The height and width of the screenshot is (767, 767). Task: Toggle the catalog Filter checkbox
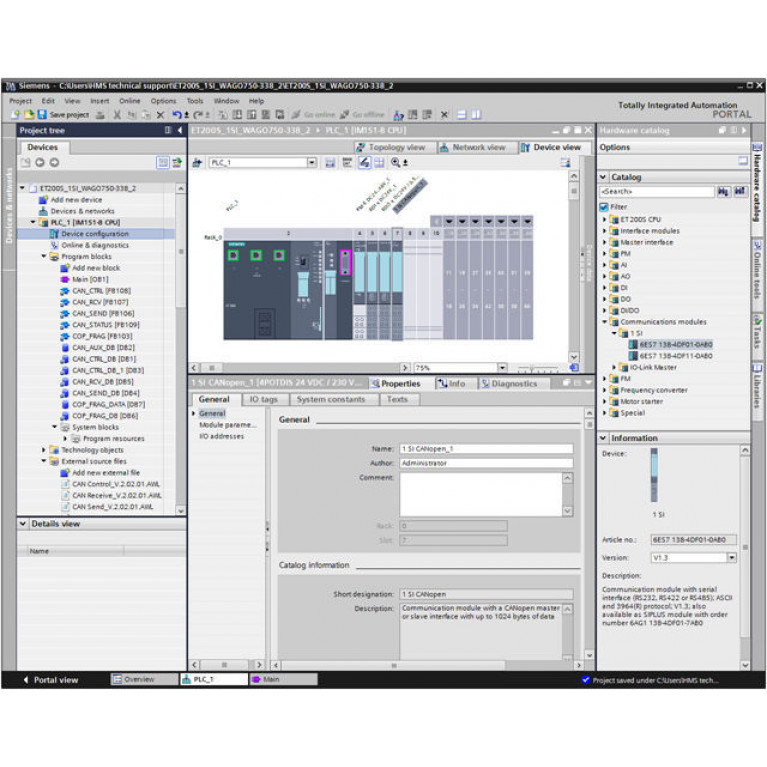click(x=604, y=207)
